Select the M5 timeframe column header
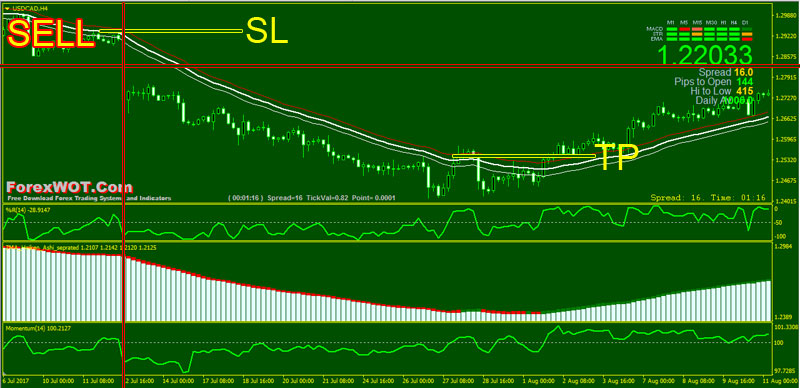Viewport: 800px width, 388px height. coord(684,22)
